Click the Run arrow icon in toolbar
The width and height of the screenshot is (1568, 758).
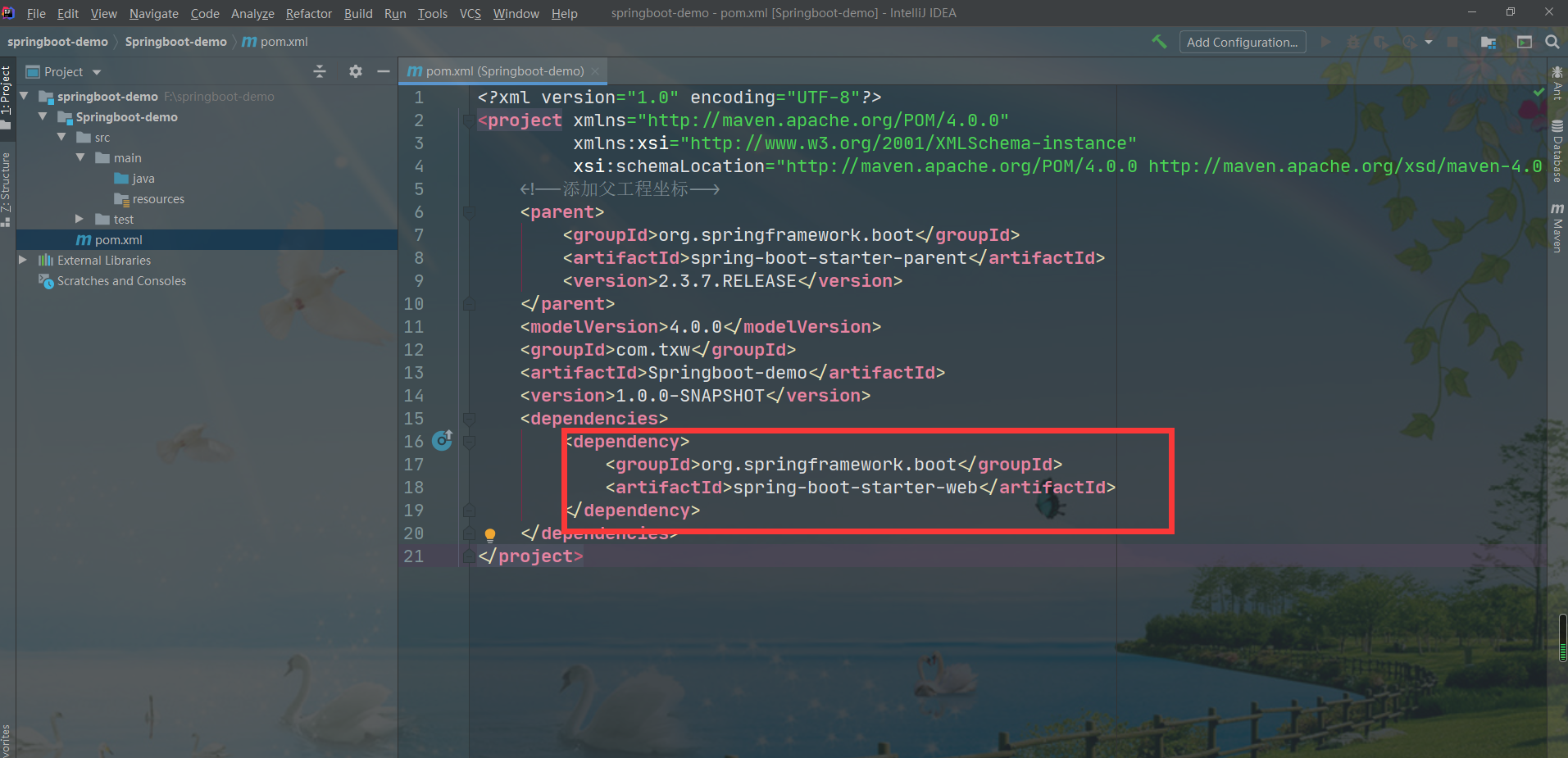click(x=1325, y=42)
